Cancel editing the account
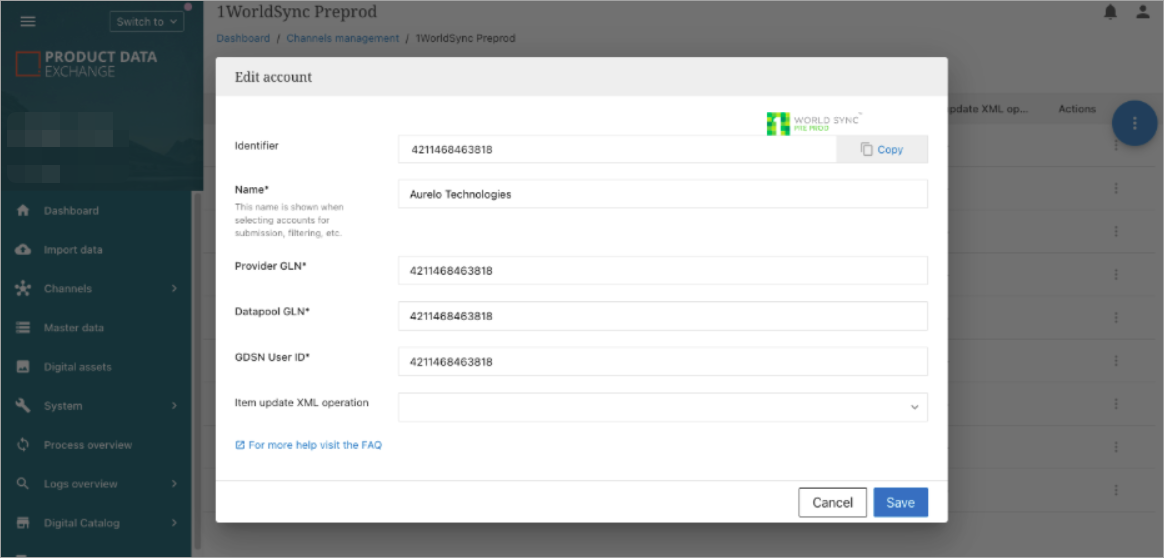1164x558 pixels. click(832, 503)
